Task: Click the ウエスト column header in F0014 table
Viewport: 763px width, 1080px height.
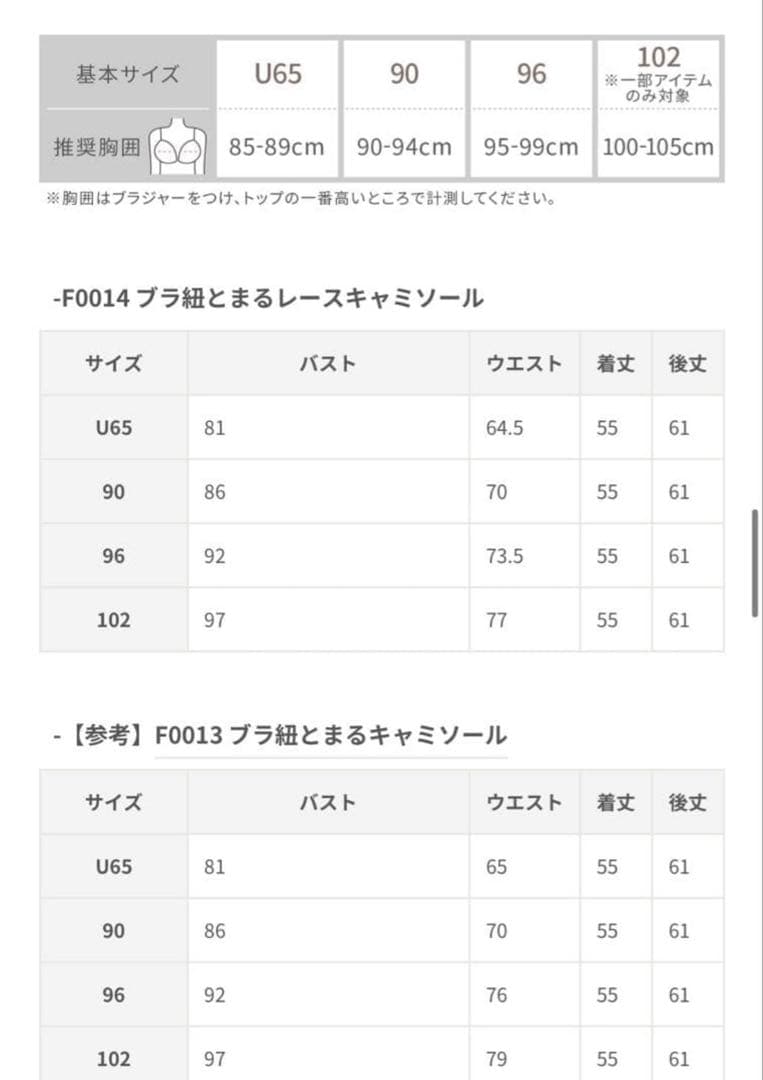Action: coord(524,364)
